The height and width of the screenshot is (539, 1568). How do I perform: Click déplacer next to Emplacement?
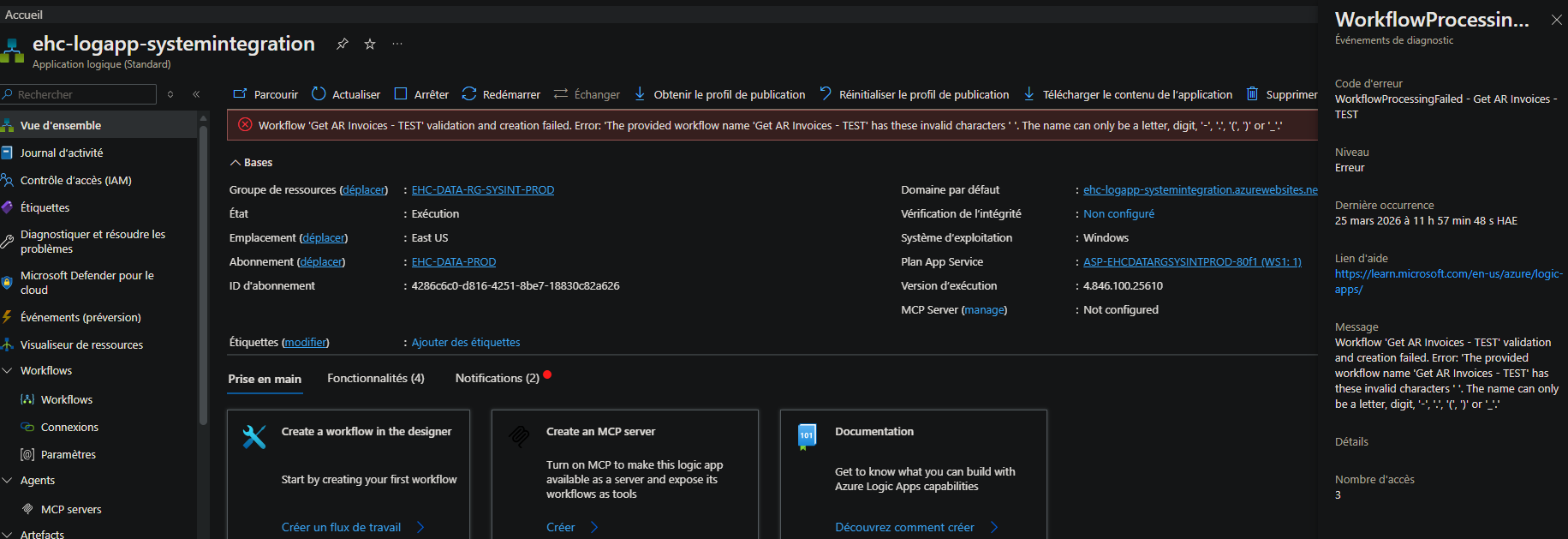pos(324,237)
